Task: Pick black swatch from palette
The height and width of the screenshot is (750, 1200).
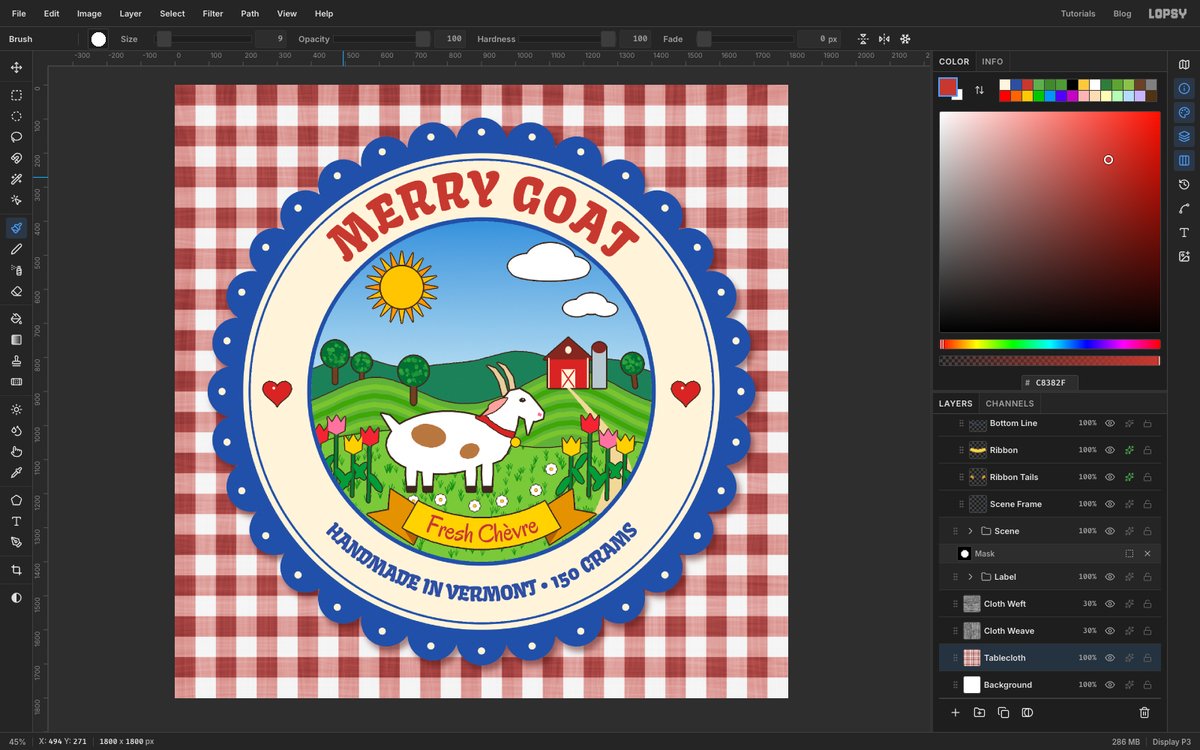Action: pyautogui.click(x=1073, y=85)
